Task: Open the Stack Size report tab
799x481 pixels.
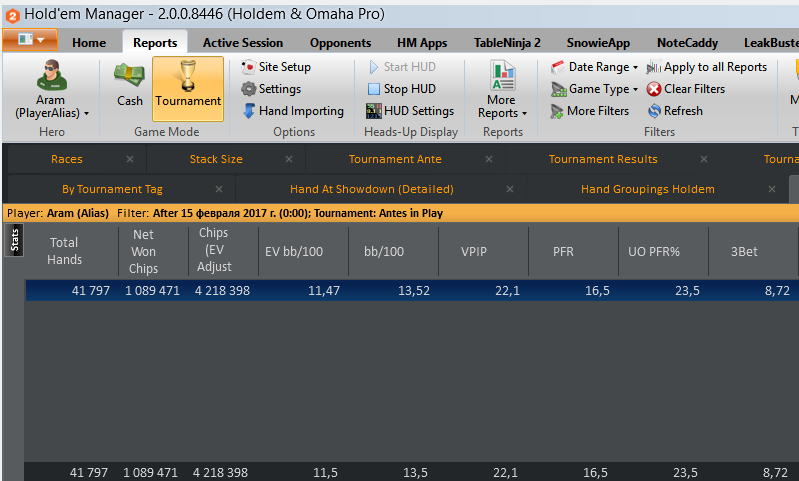Action: point(216,159)
